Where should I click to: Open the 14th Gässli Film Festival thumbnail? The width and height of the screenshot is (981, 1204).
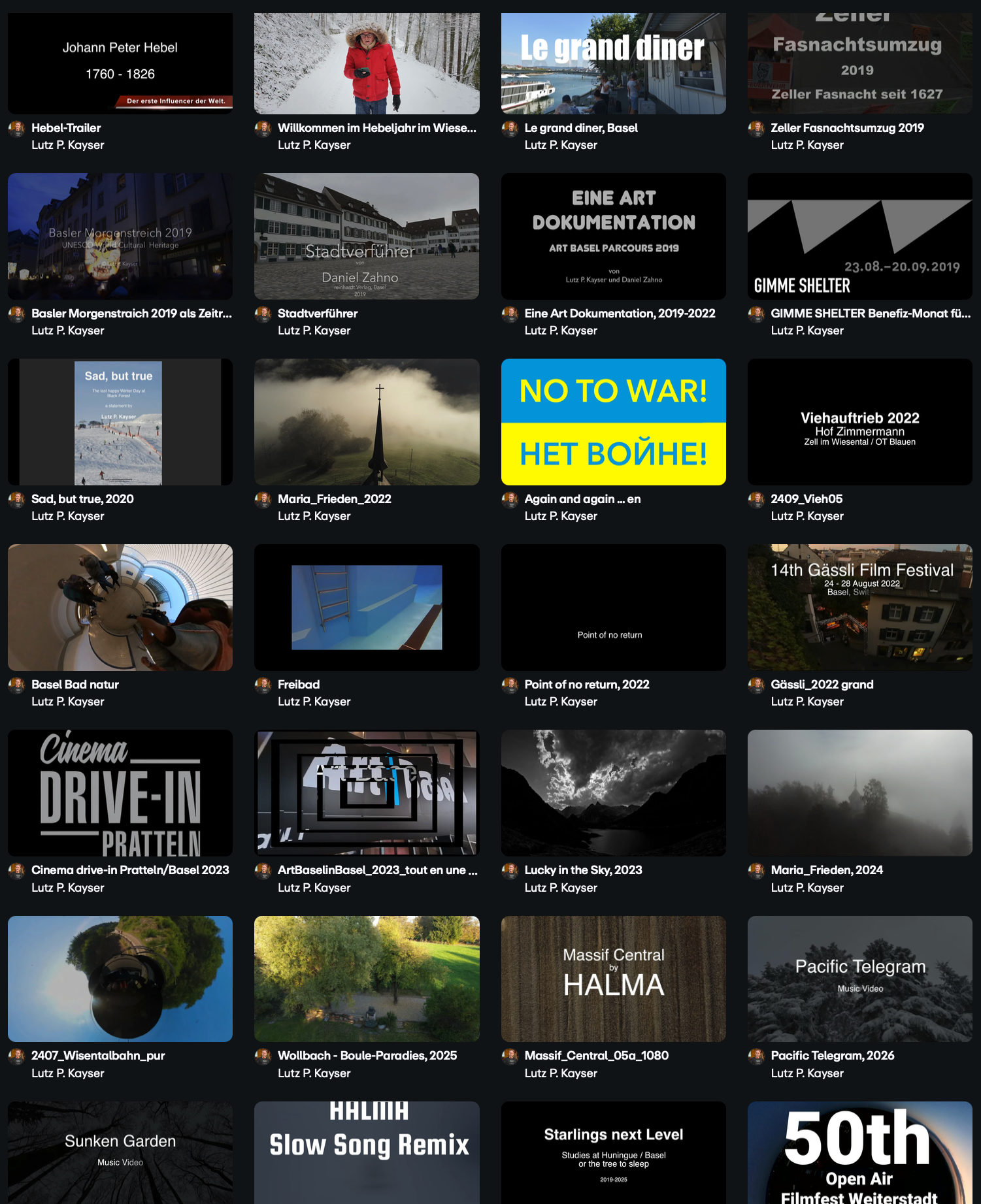coord(859,608)
